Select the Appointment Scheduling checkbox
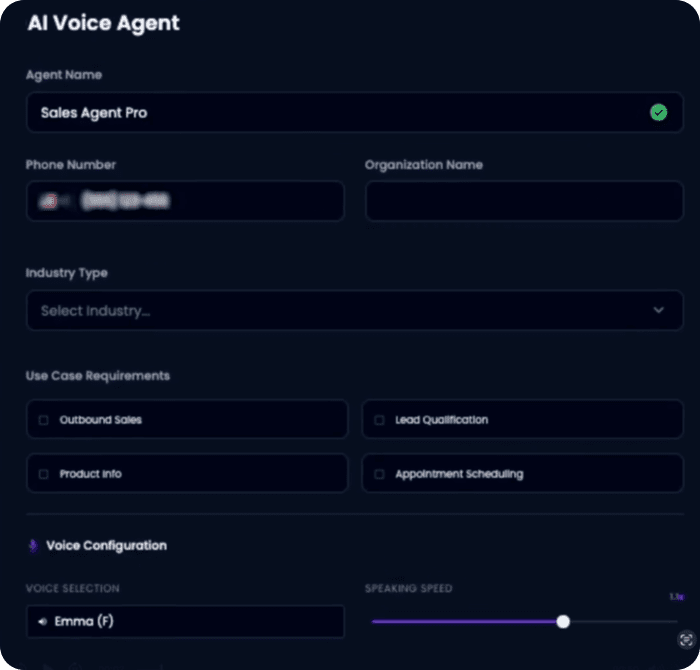Screen dimensions: 700x670 pyautogui.click(x=379, y=474)
